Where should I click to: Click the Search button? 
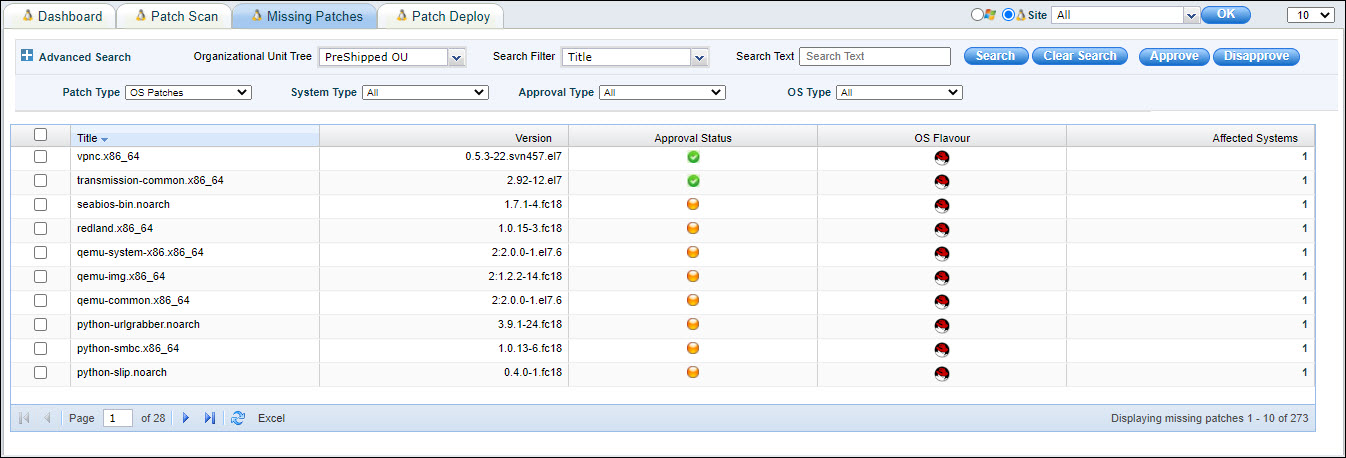point(995,56)
